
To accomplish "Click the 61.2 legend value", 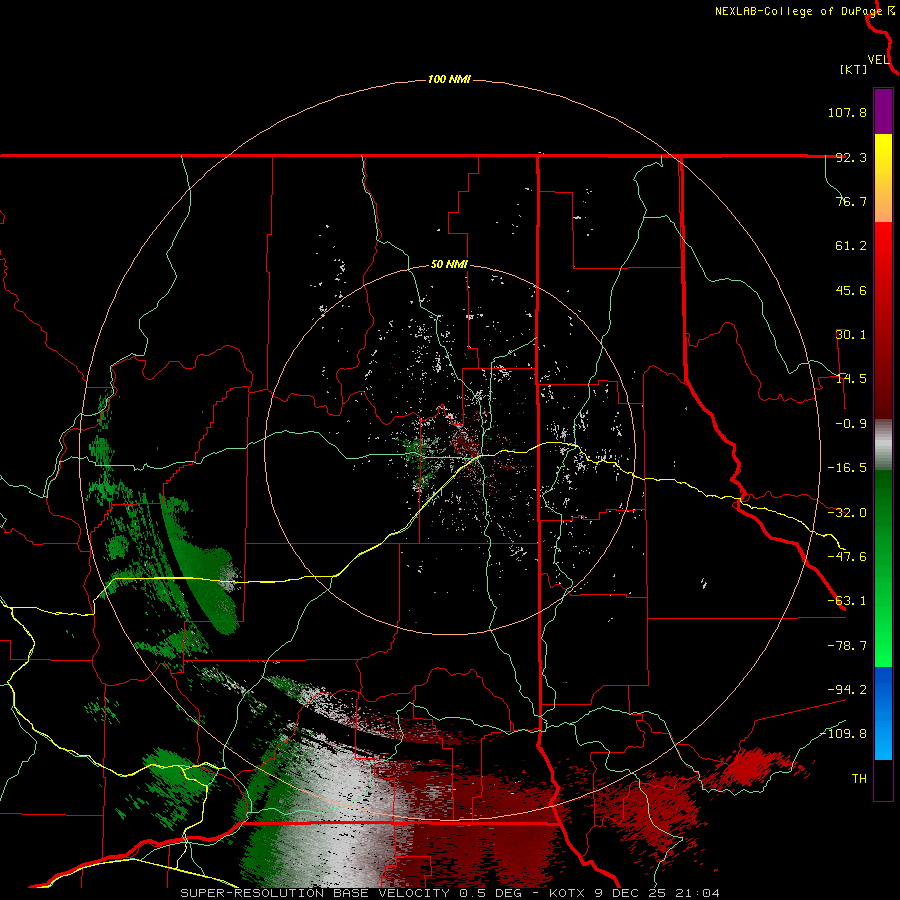I will click(x=851, y=246).
